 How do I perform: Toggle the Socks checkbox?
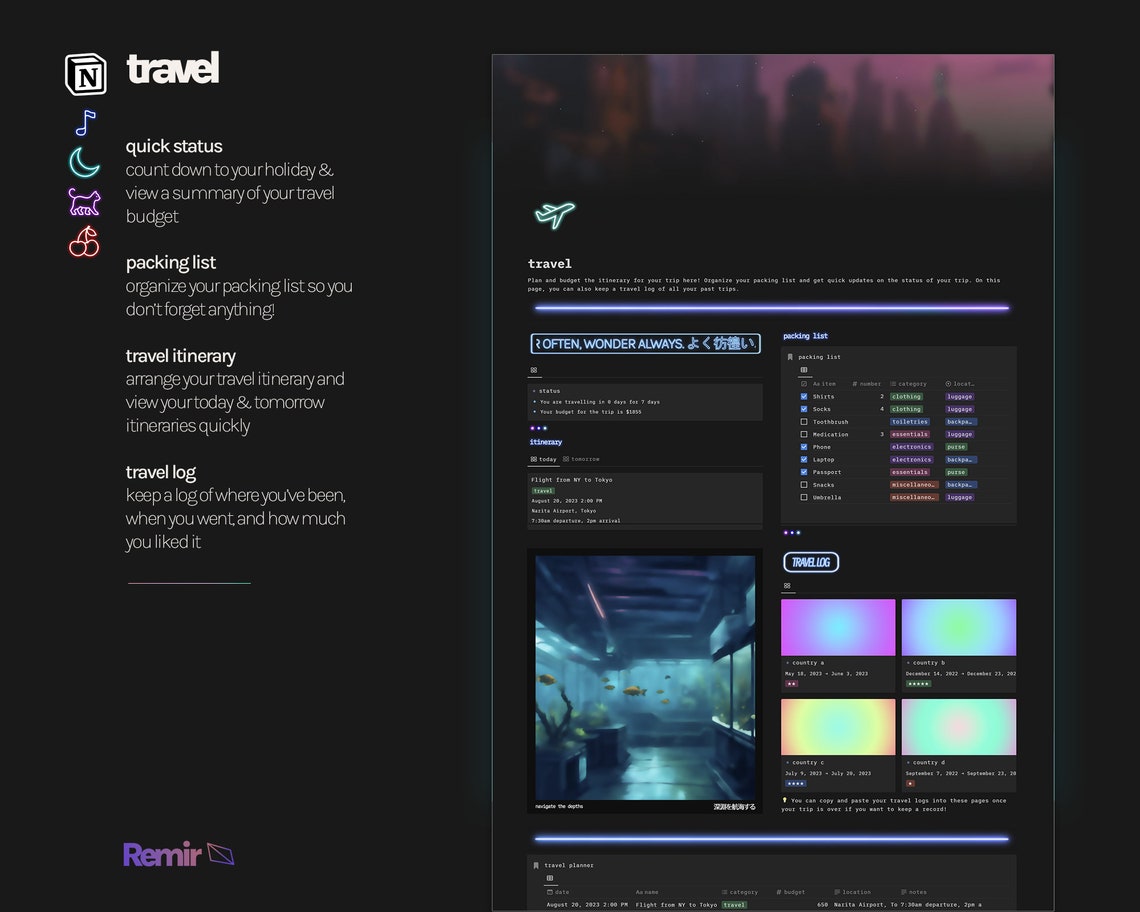pyautogui.click(x=803, y=409)
